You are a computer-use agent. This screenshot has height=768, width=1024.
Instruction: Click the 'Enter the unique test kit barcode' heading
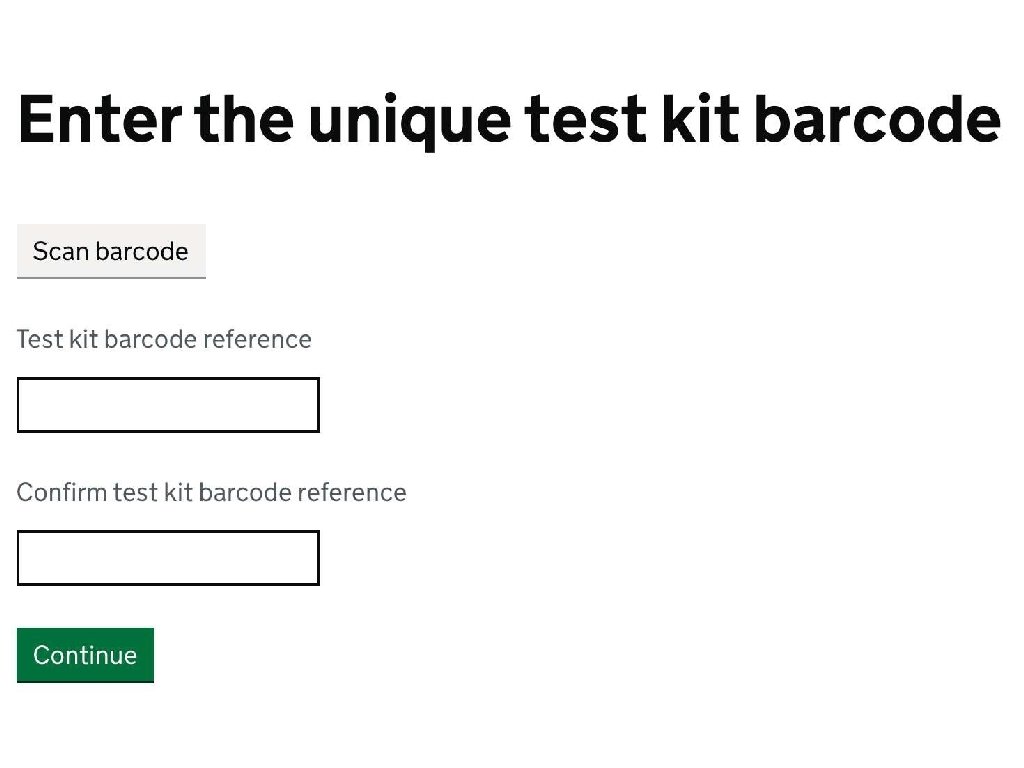click(509, 118)
